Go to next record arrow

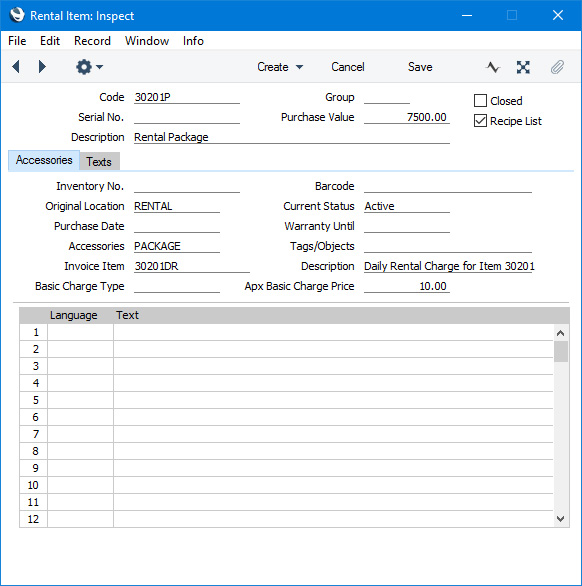pos(42,67)
